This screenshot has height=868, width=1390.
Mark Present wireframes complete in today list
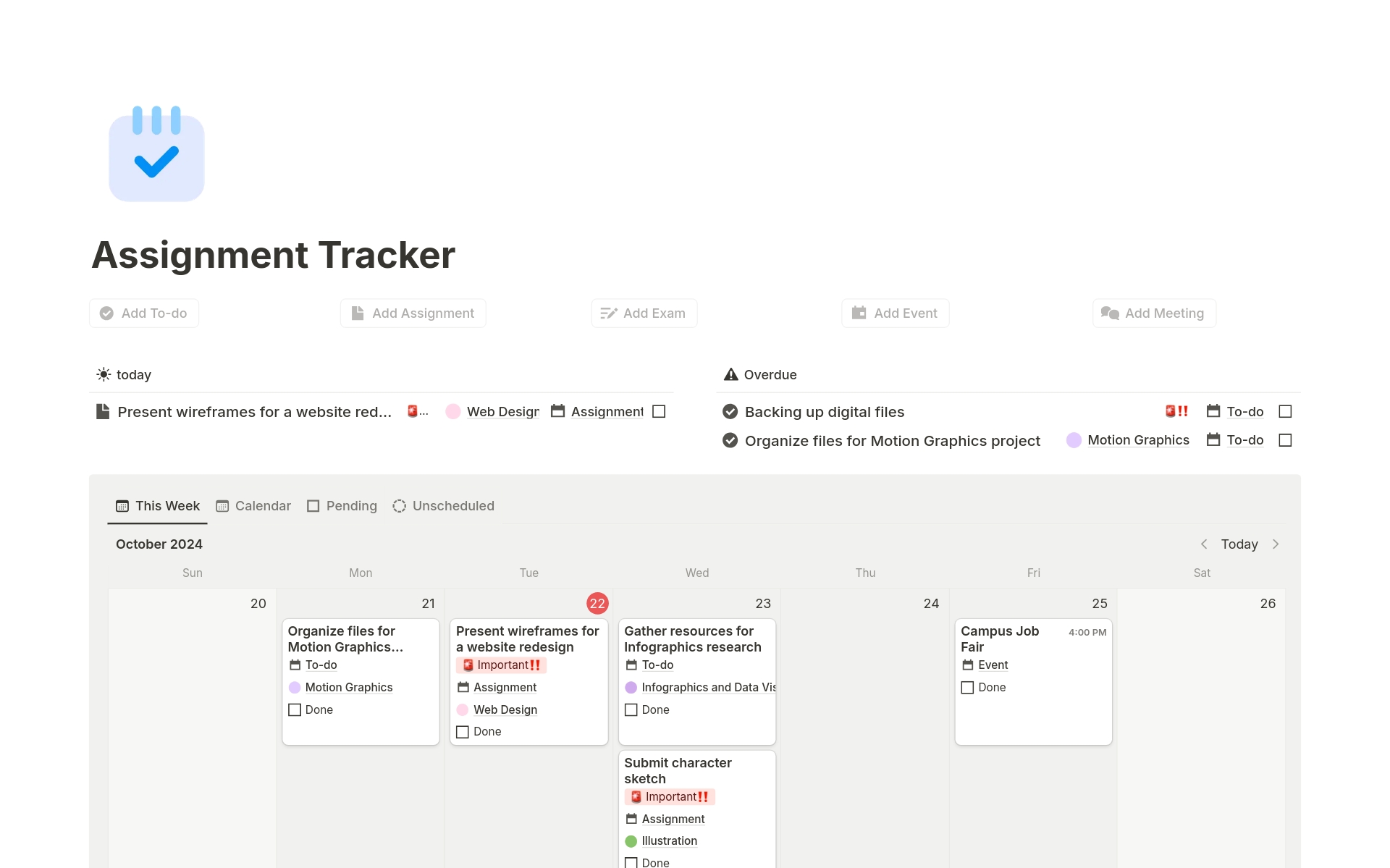tap(659, 411)
